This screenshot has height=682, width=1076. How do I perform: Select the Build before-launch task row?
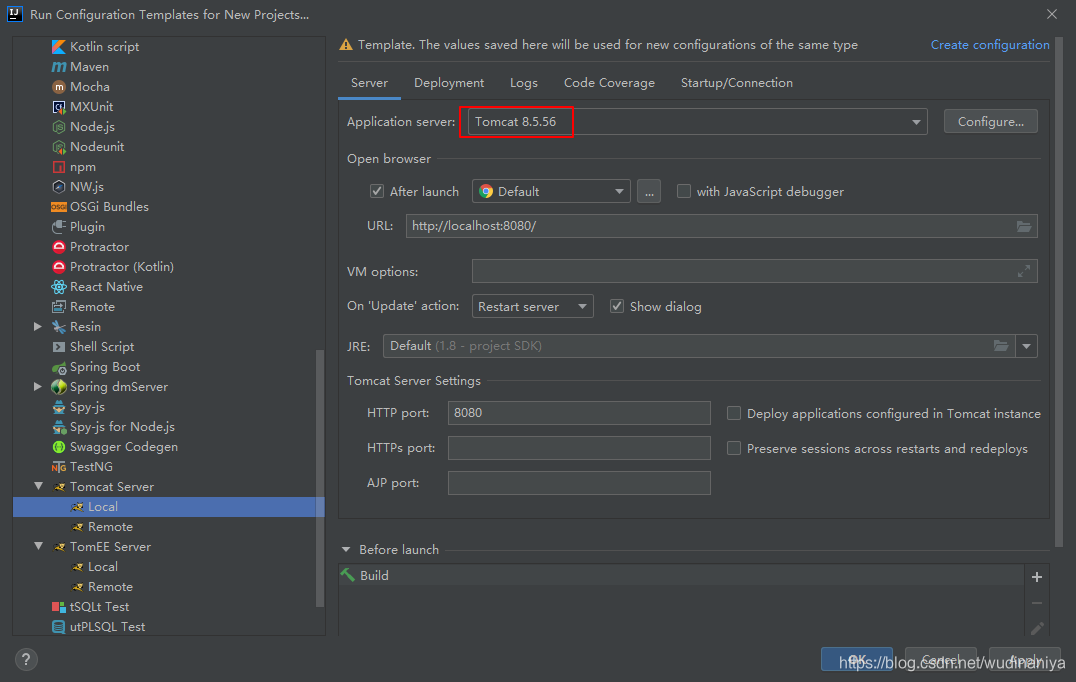(x=681, y=576)
